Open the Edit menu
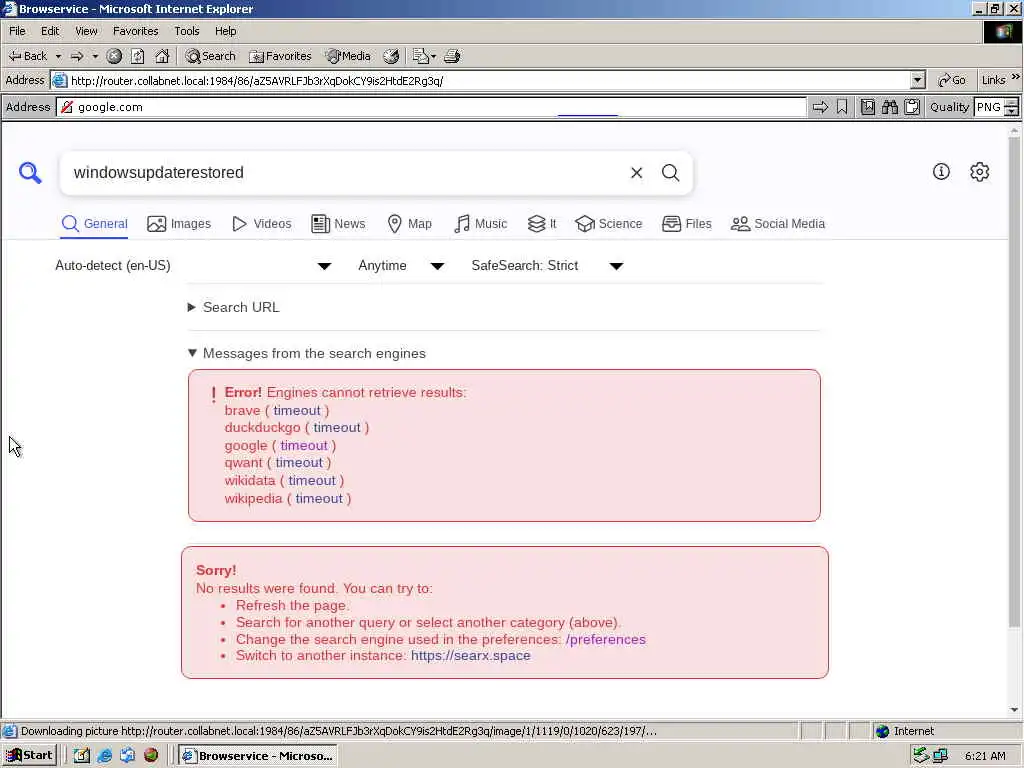1024x768 pixels. (x=50, y=31)
